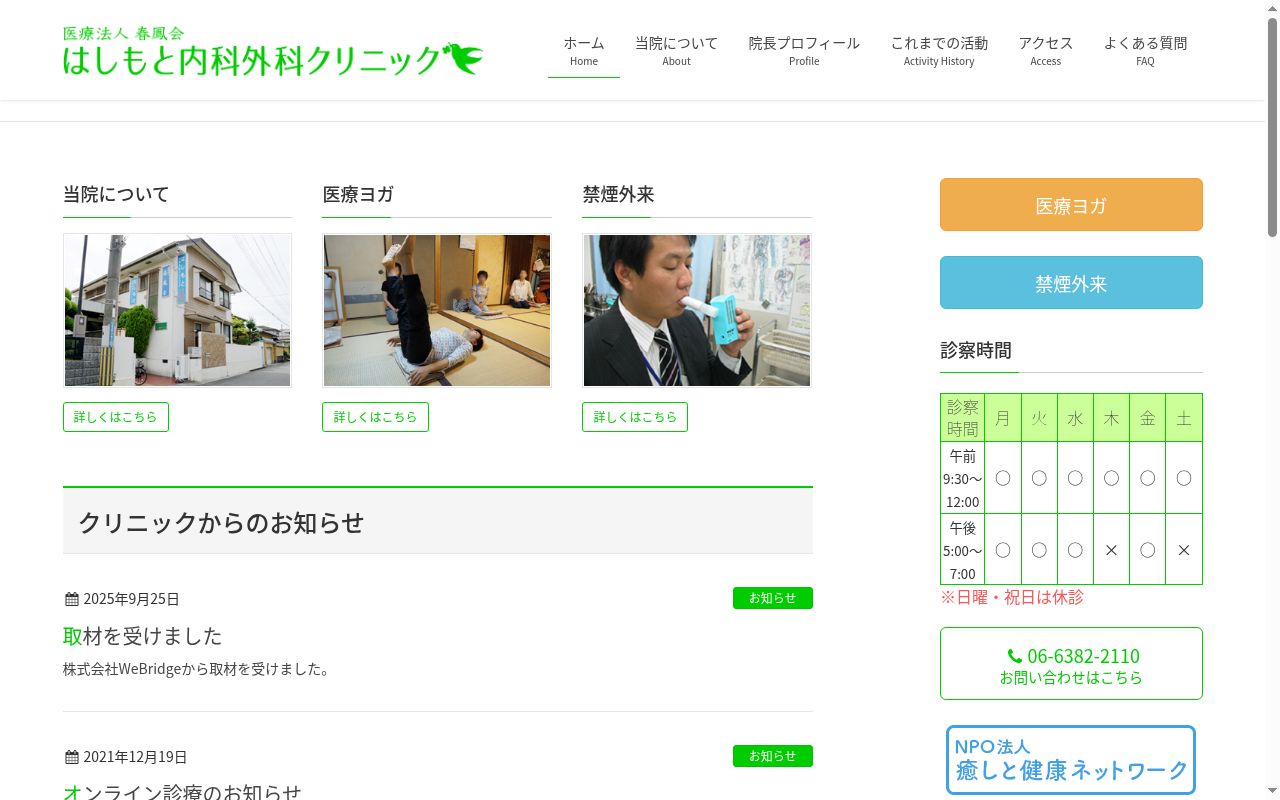Click the クリニックからのお知らせ heading

[x=221, y=523]
